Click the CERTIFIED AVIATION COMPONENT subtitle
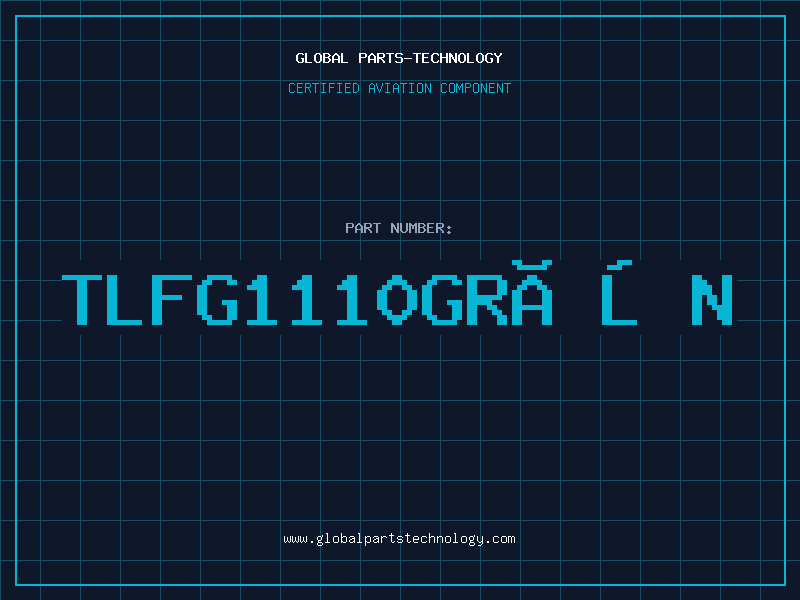Screen dimensions: 800x600 (399, 88)
